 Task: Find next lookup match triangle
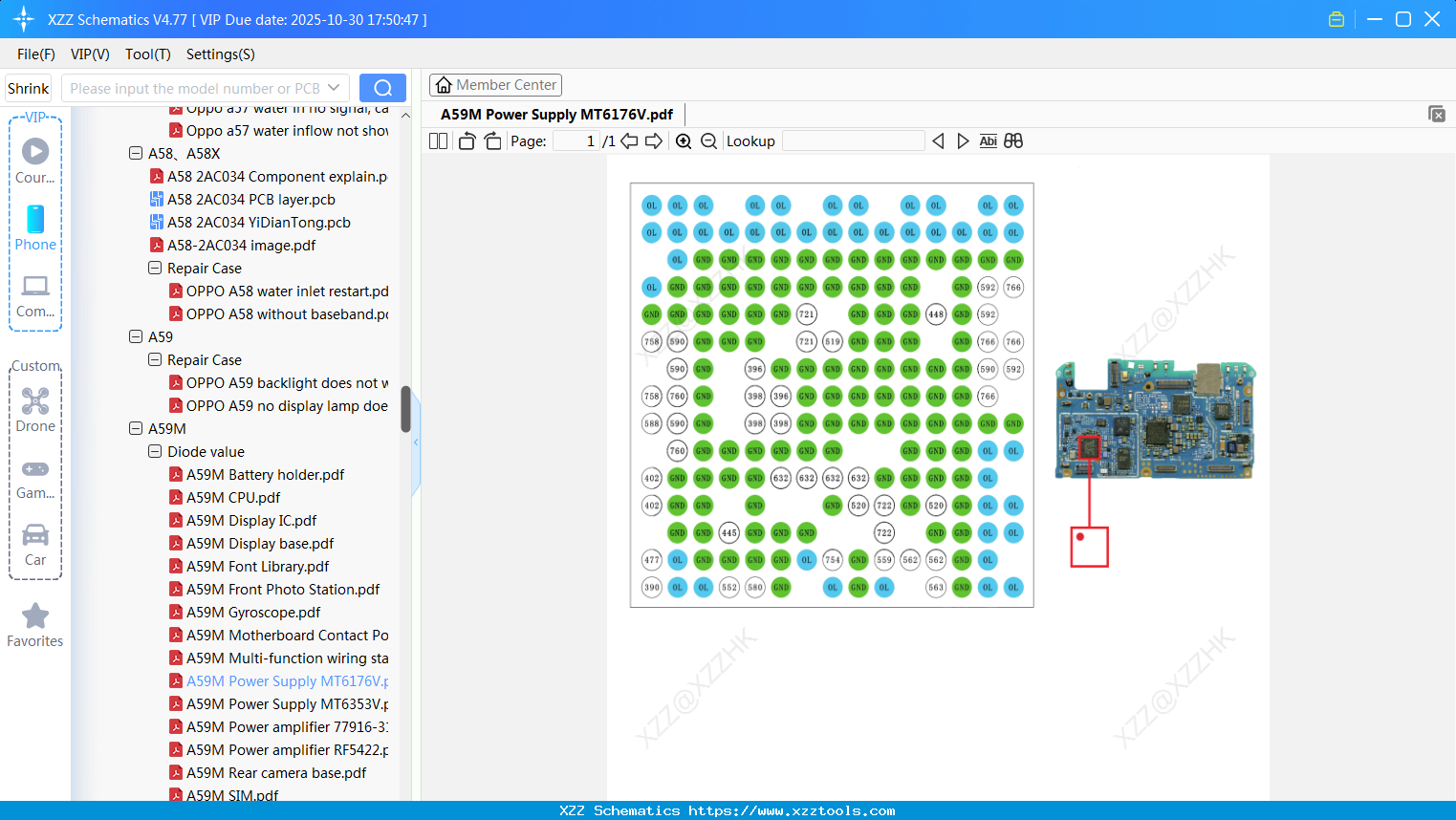963,141
